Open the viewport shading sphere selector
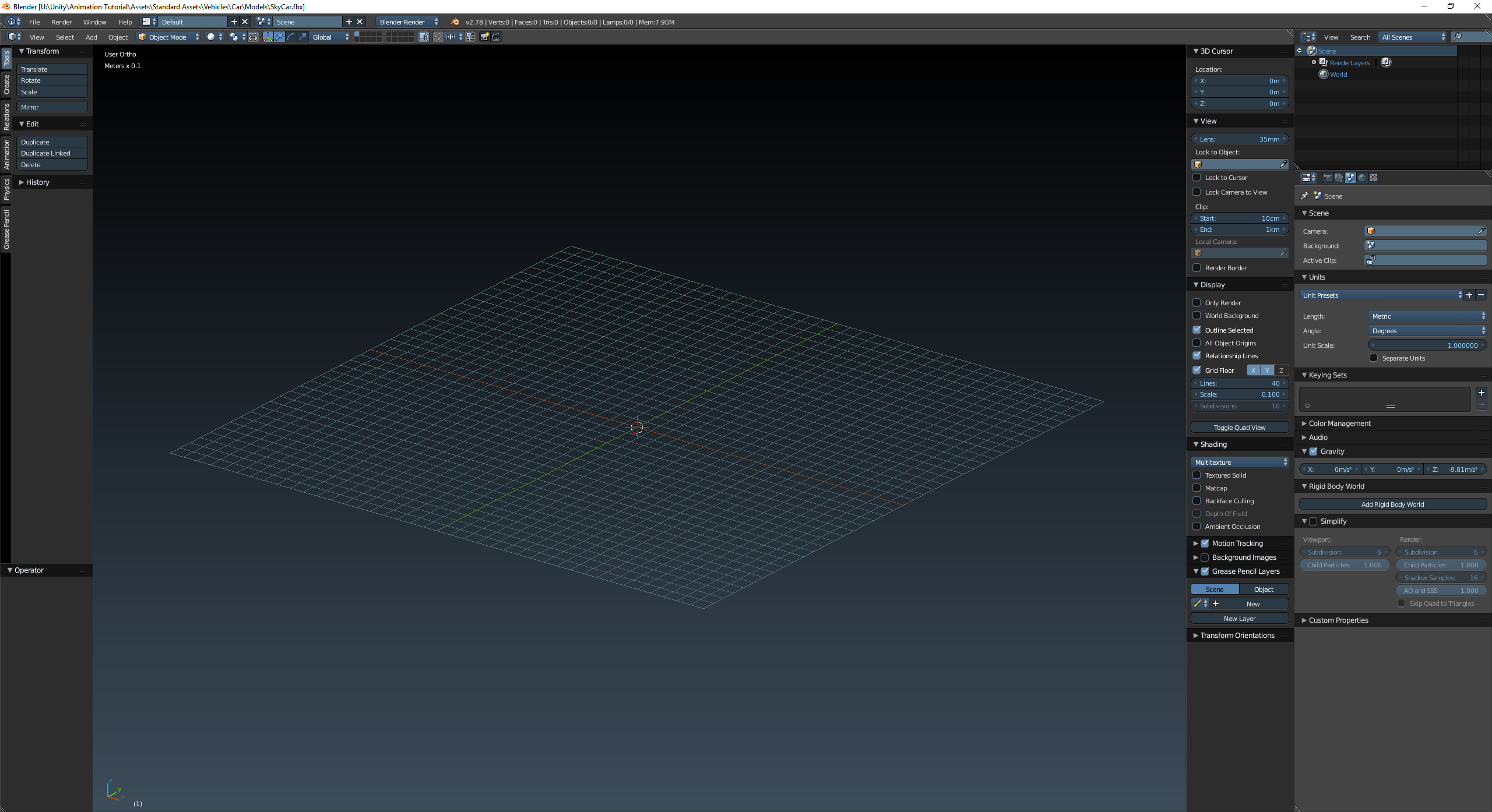Image resolution: width=1492 pixels, height=812 pixels. pos(214,37)
